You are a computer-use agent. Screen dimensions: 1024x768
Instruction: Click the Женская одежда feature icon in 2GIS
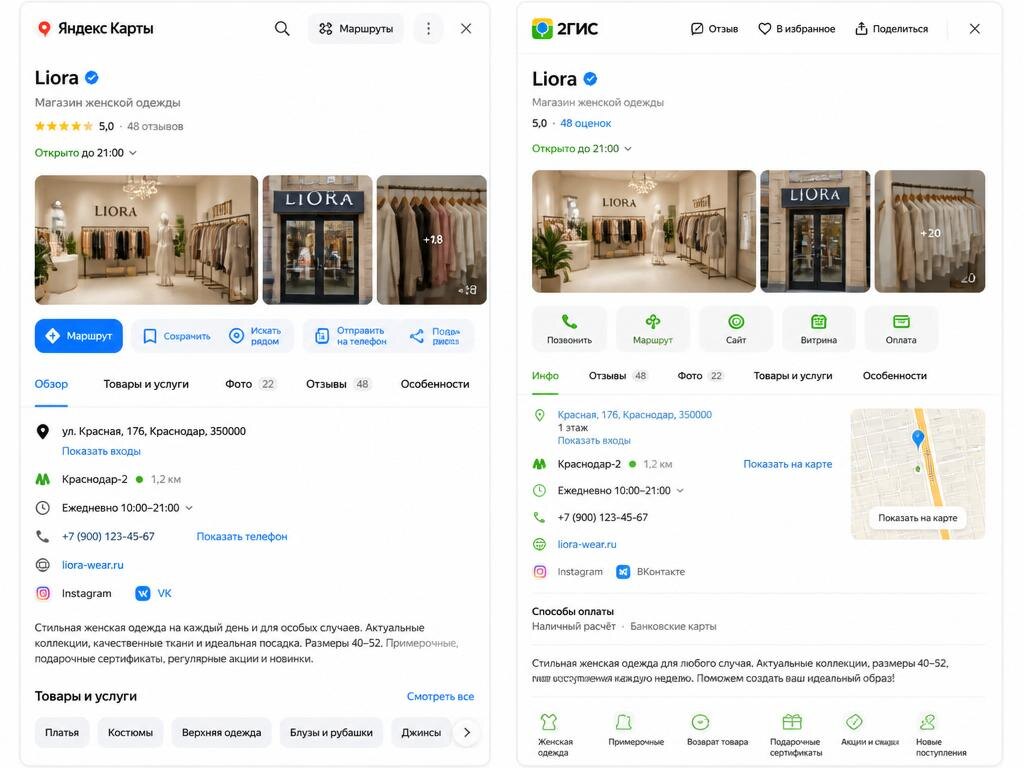coord(549,722)
